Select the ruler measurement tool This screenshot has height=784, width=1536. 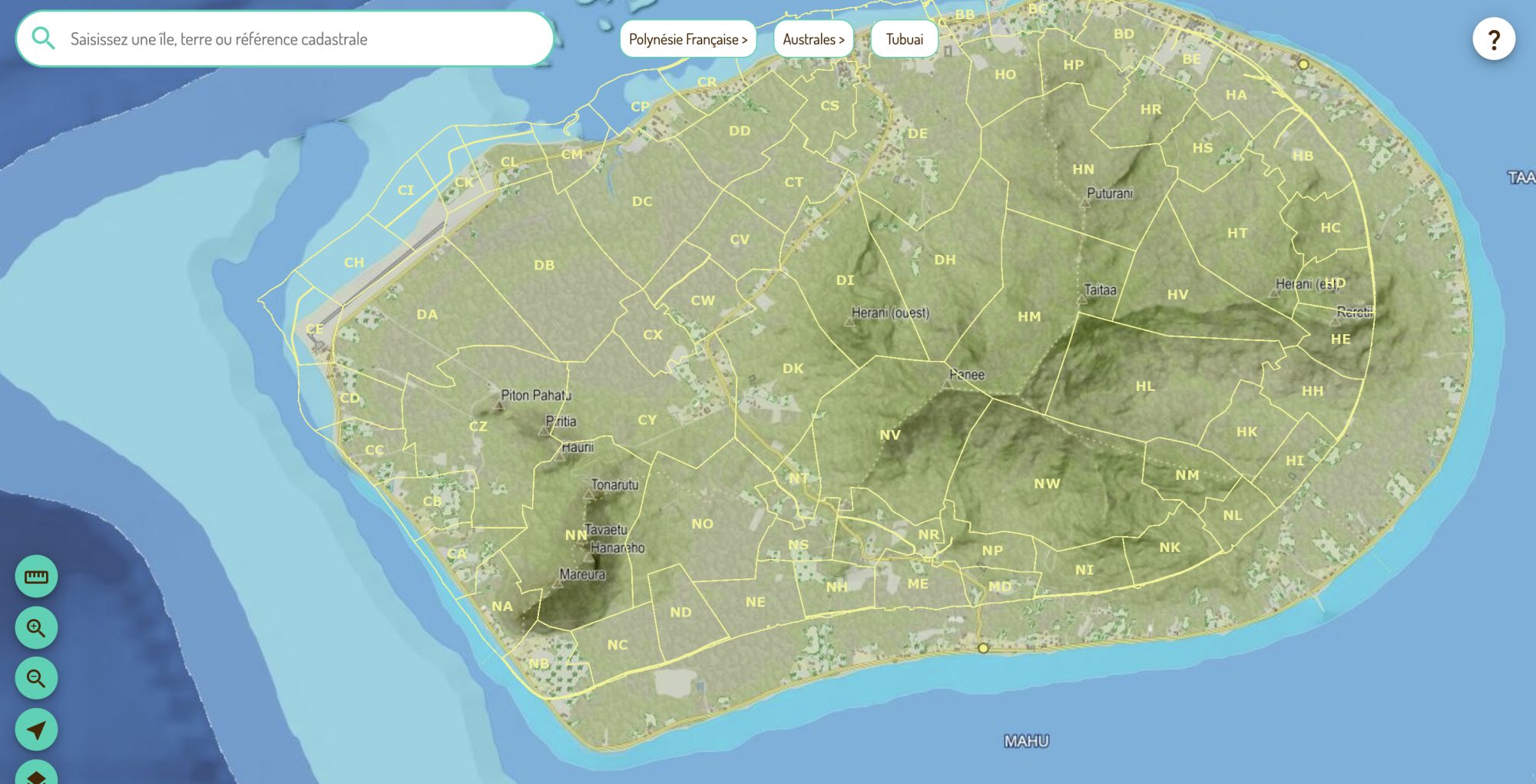[36, 577]
